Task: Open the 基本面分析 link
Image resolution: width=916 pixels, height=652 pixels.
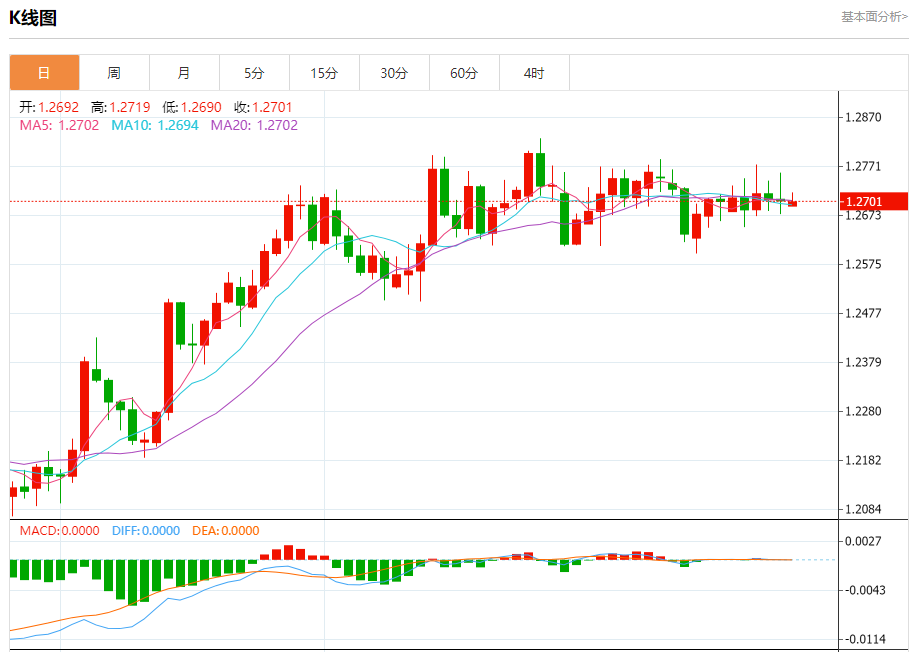Action: click(x=874, y=17)
